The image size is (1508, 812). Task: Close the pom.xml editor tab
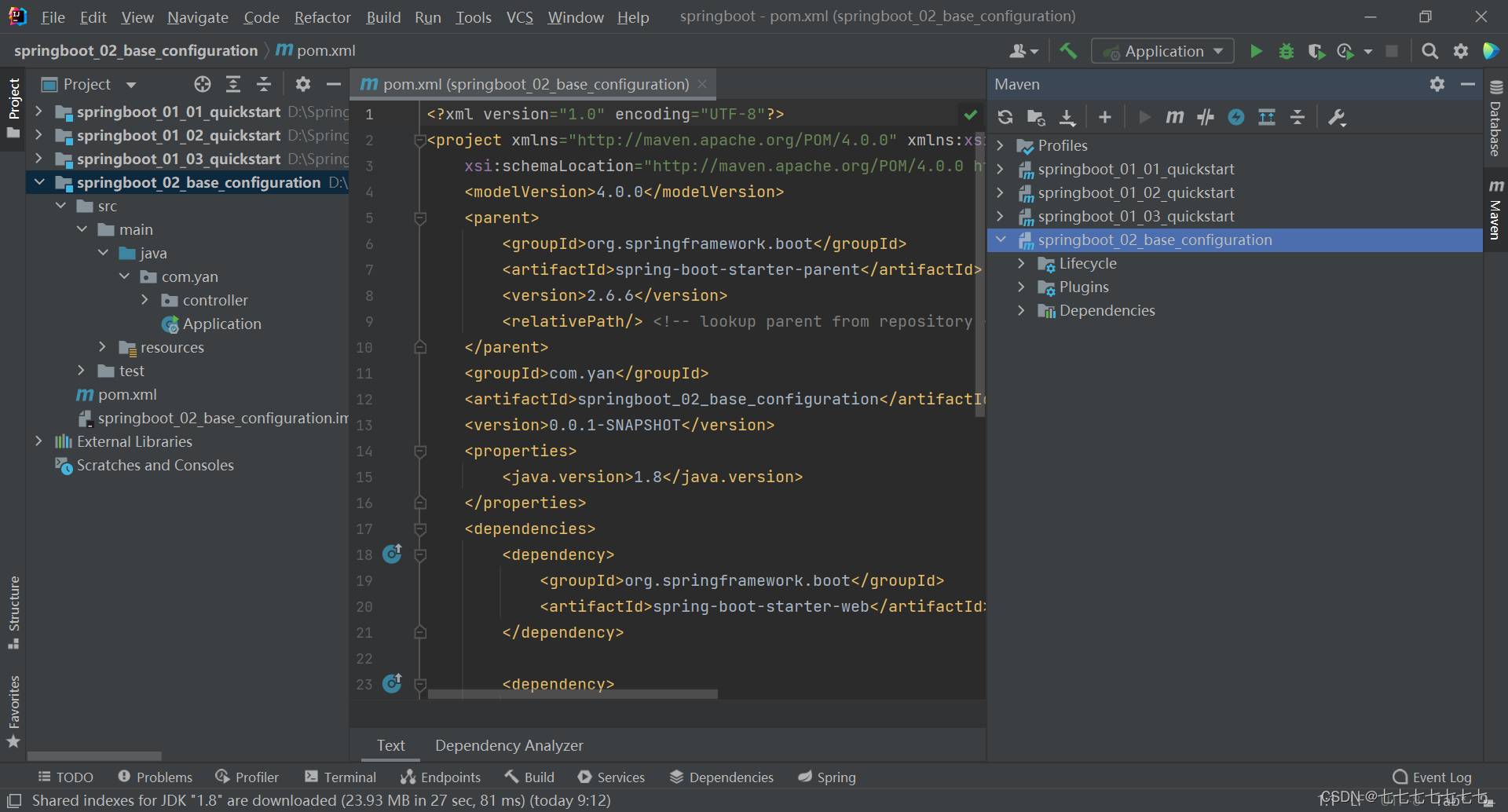[x=702, y=84]
